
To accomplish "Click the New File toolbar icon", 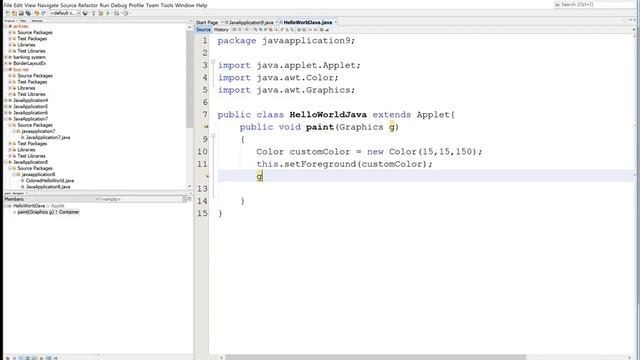I will pos(8,13).
